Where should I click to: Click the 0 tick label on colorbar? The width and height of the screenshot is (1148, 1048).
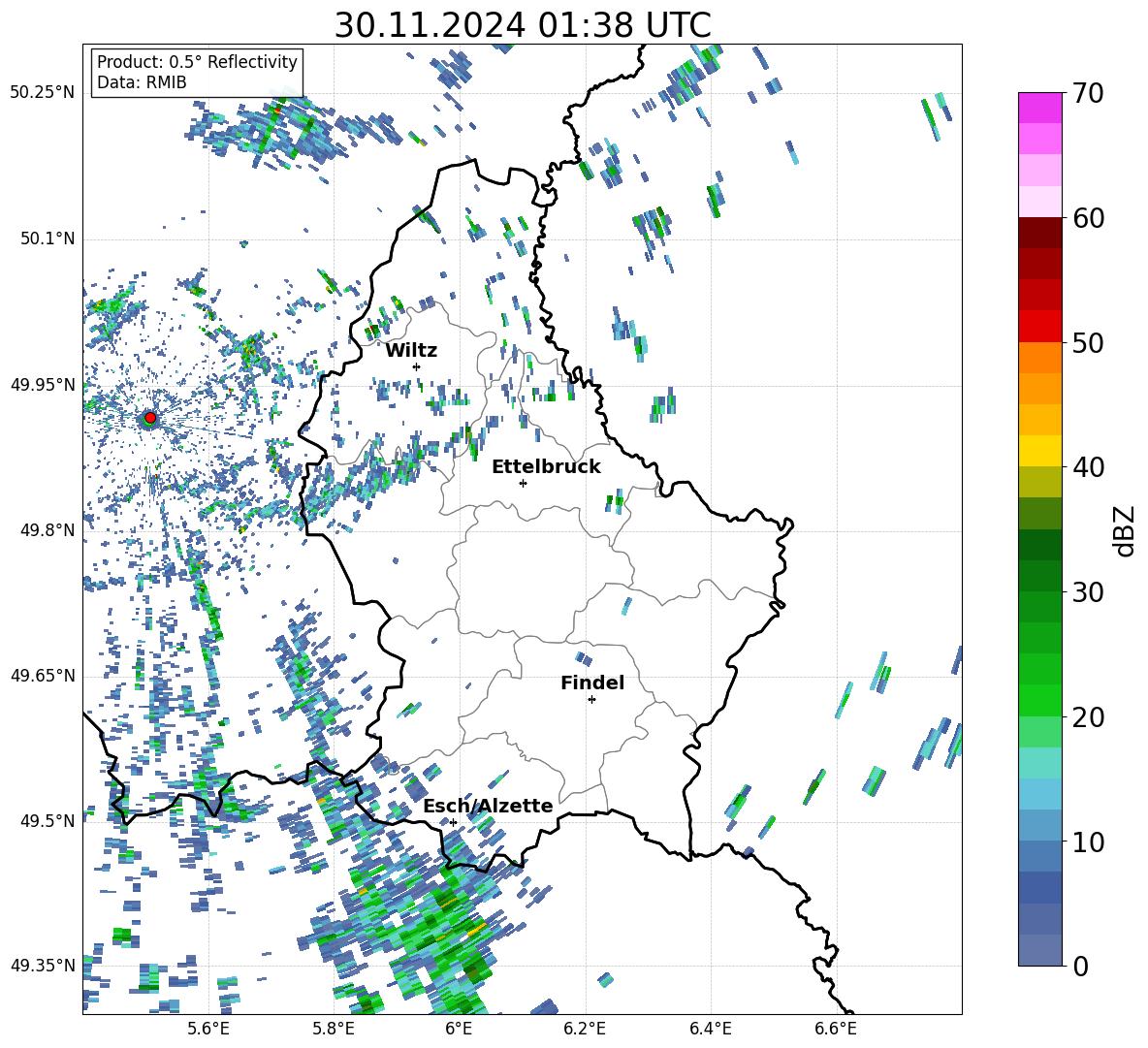1080,966
